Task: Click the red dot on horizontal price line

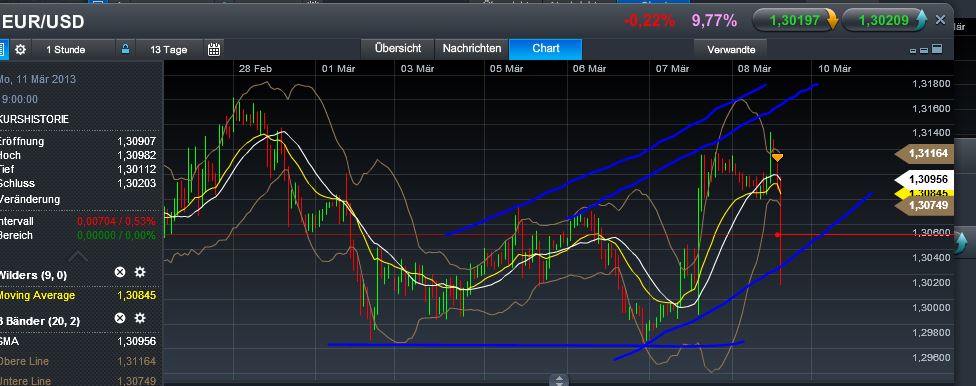Action: [x=777, y=235]
